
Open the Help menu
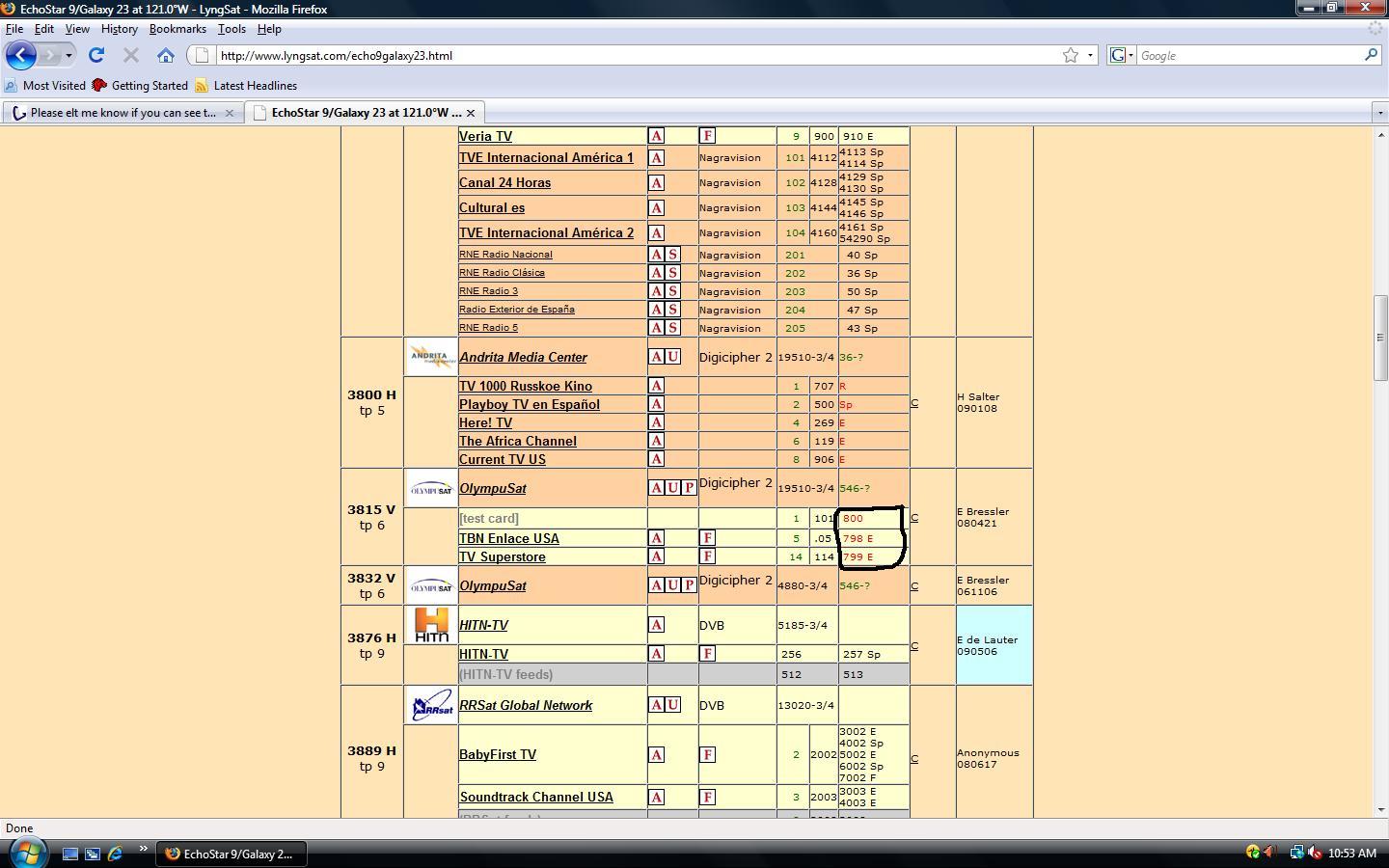pyautogui.click(x=269, y=29)
